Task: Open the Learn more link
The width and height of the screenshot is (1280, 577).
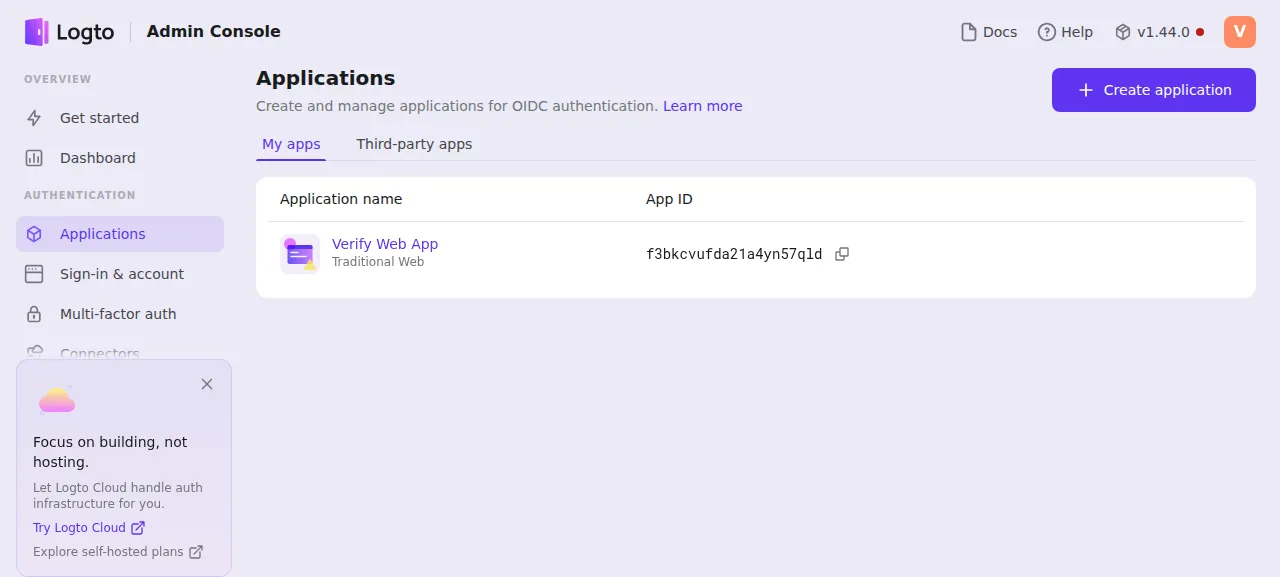Action: (x=703, y=106)
